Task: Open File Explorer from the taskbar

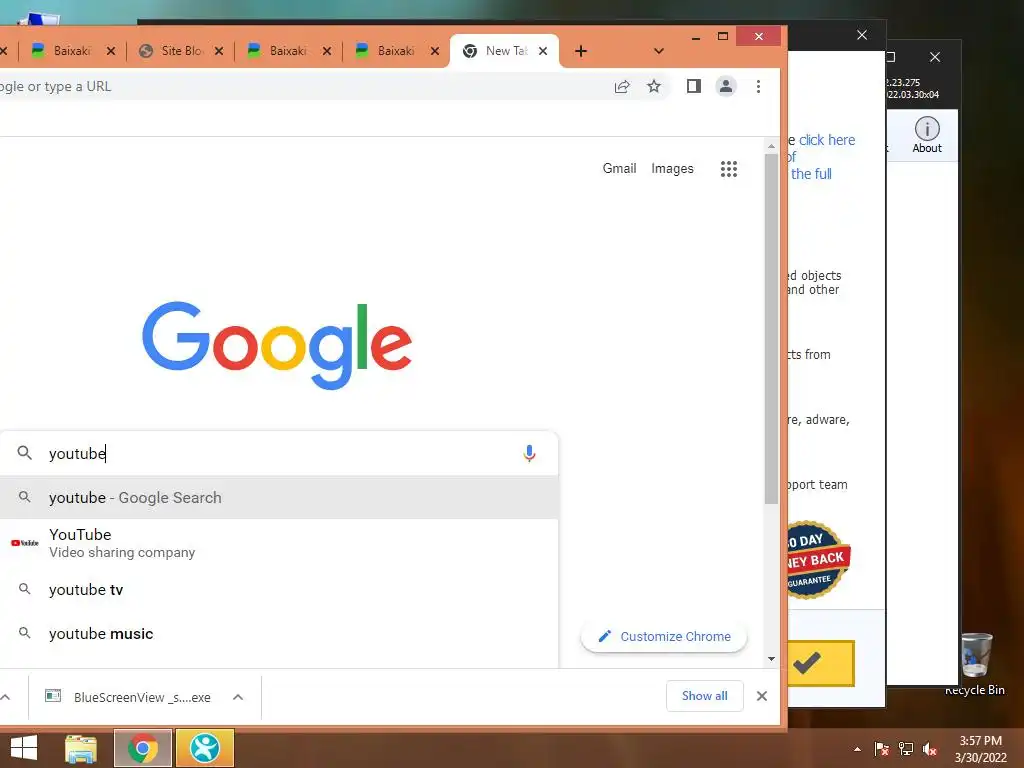Action: tap(81, 748)
